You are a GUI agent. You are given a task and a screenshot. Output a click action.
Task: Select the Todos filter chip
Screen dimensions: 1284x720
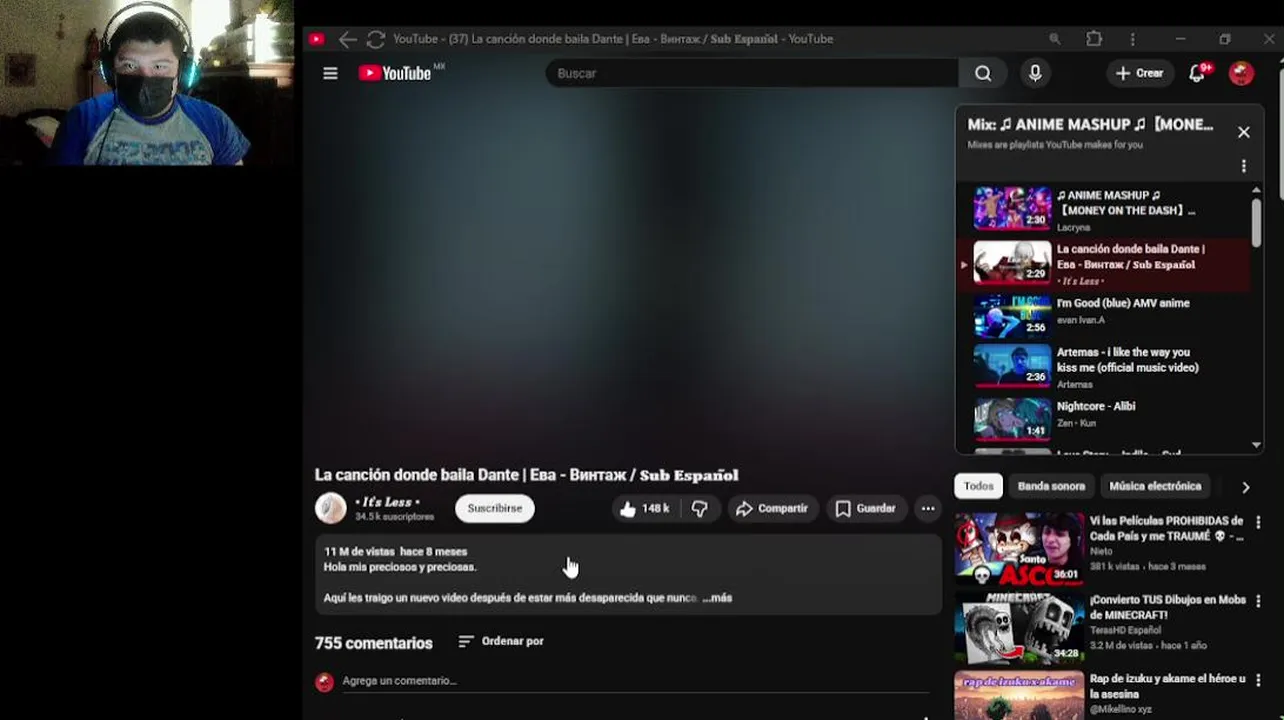click(x=978, y=486)
